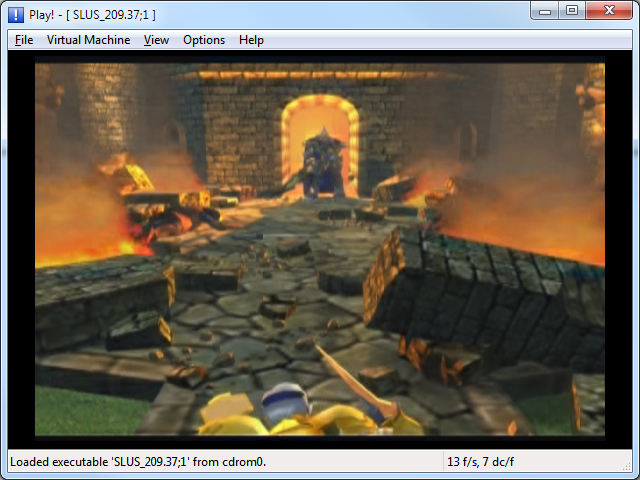Minimize the Play! emulator window
This screenshot has width=640, height=480.
tap(545, 11)
